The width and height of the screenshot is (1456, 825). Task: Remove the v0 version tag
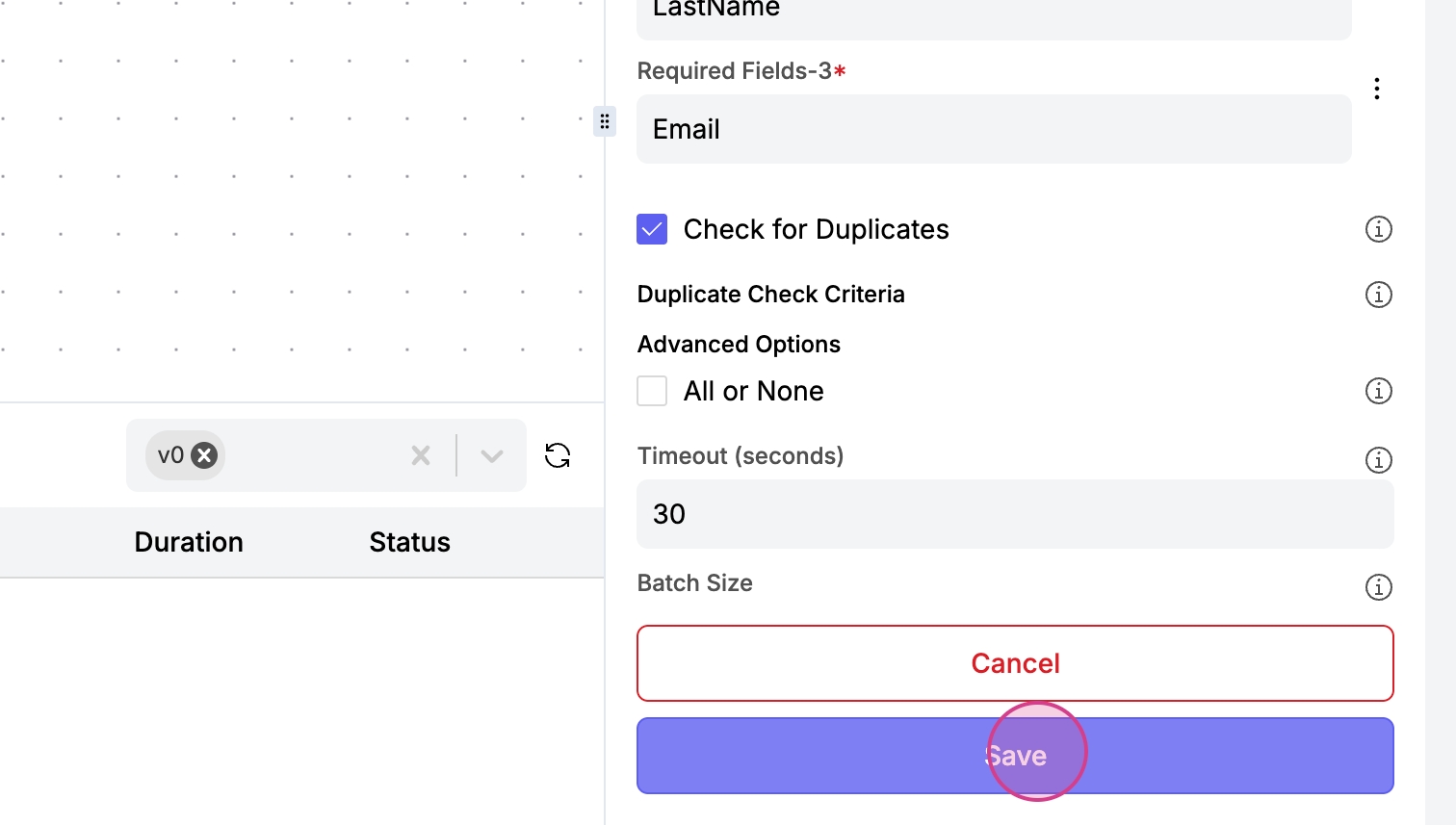[x=204, y=455]
